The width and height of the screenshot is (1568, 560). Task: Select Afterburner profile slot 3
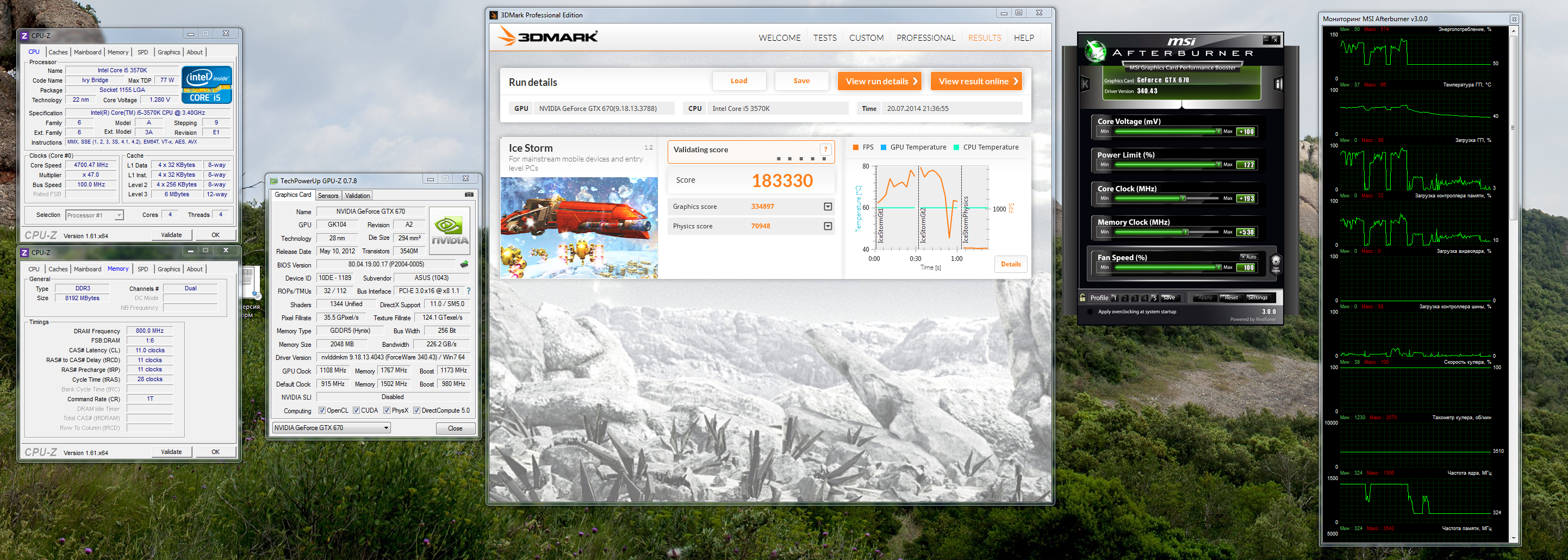[x=1135, y=298]
